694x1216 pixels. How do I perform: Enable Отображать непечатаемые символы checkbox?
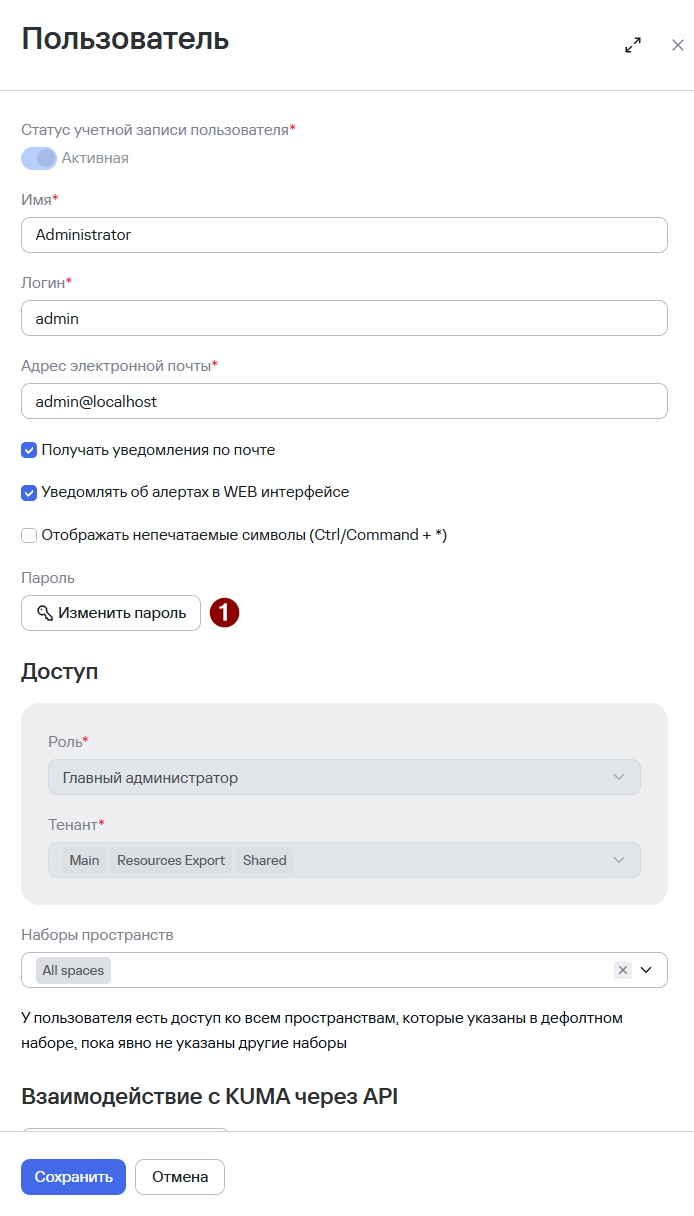coord(29,535)
